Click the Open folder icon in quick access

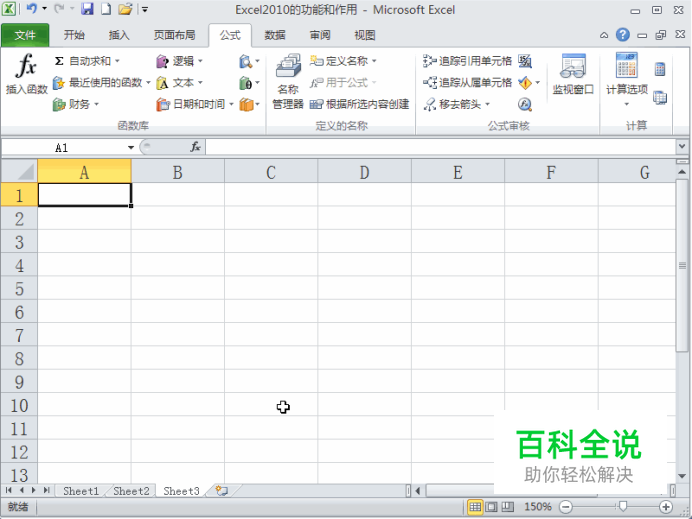[x=125, y=9]
